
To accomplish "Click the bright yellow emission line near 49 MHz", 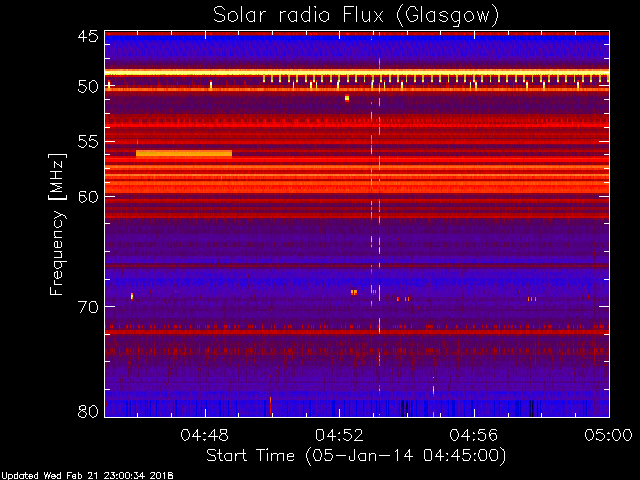I will pyautogui.click(x=357, y=73).
